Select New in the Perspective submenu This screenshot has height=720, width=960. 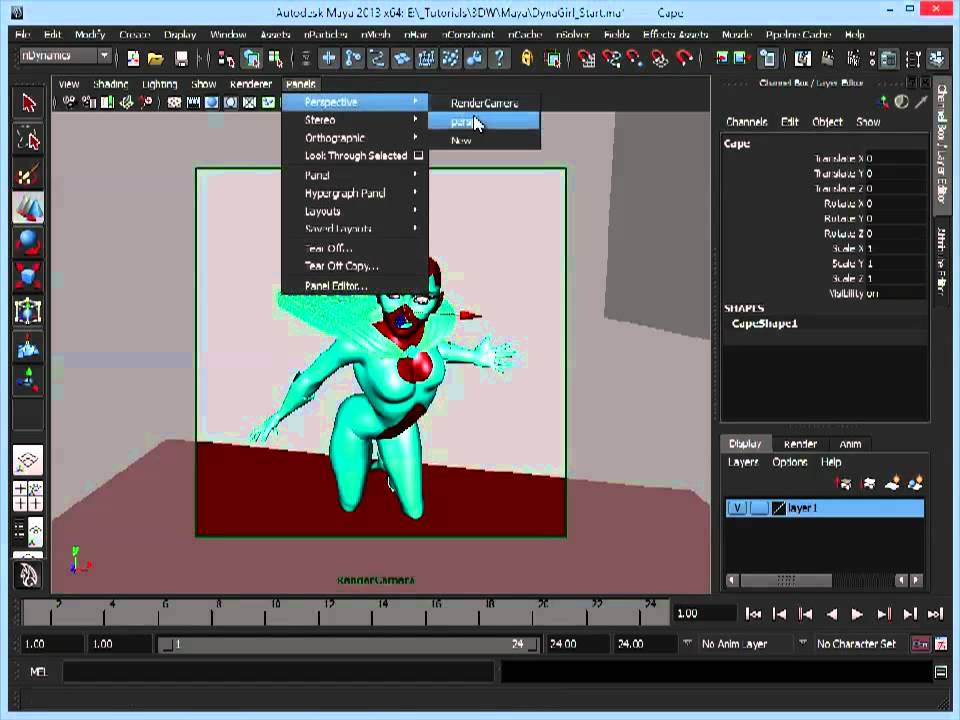[x=484, y=140]
